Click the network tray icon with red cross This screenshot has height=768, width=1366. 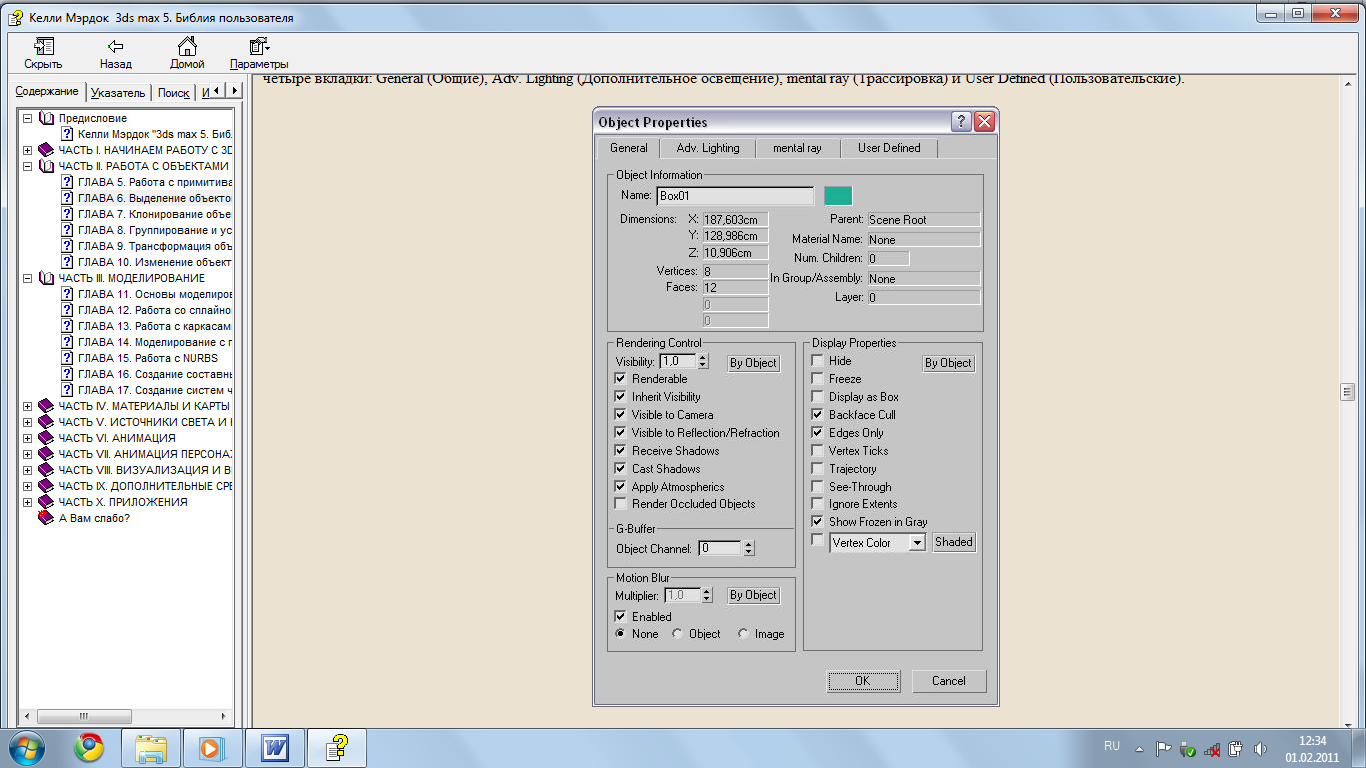coord(1212,748)
